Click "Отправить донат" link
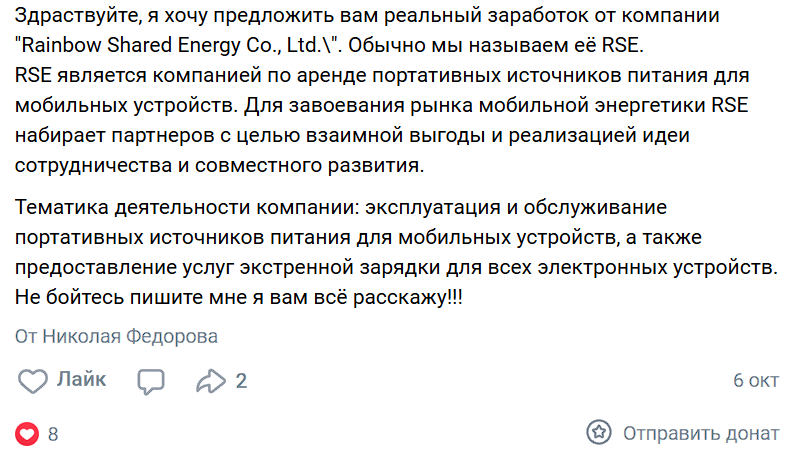The image size is (800, 470). coord(700,433)
